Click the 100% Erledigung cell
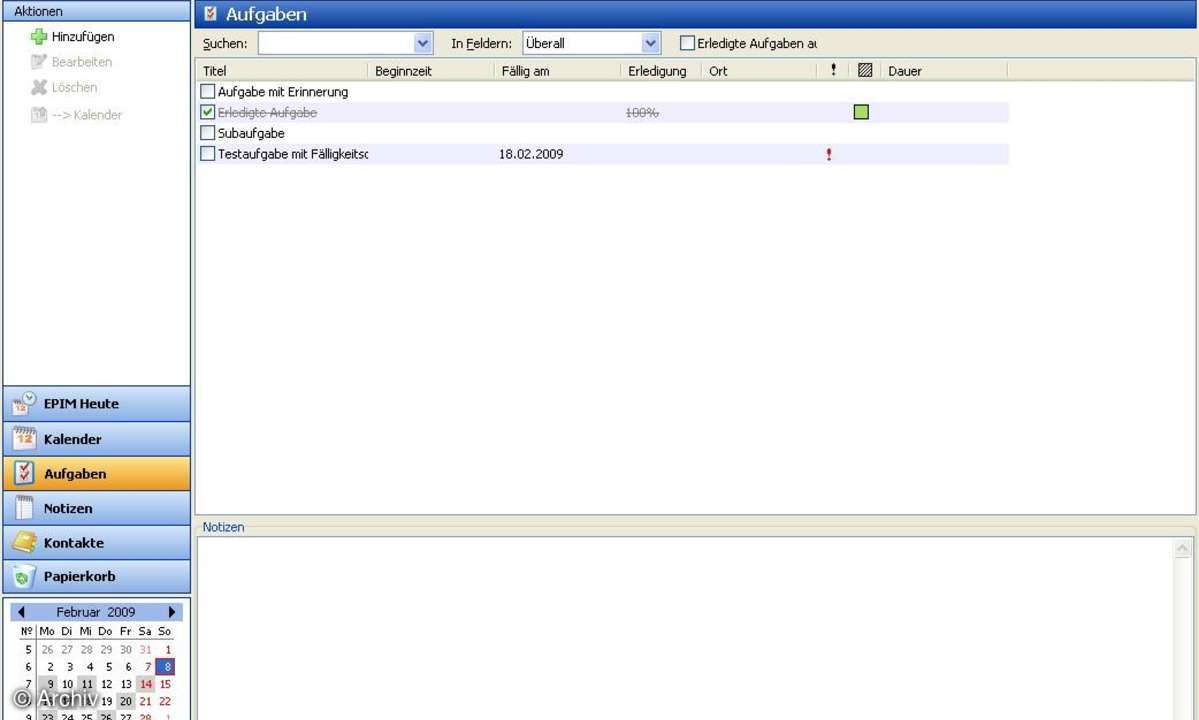 pyautogui.click(x=642, y=112)
